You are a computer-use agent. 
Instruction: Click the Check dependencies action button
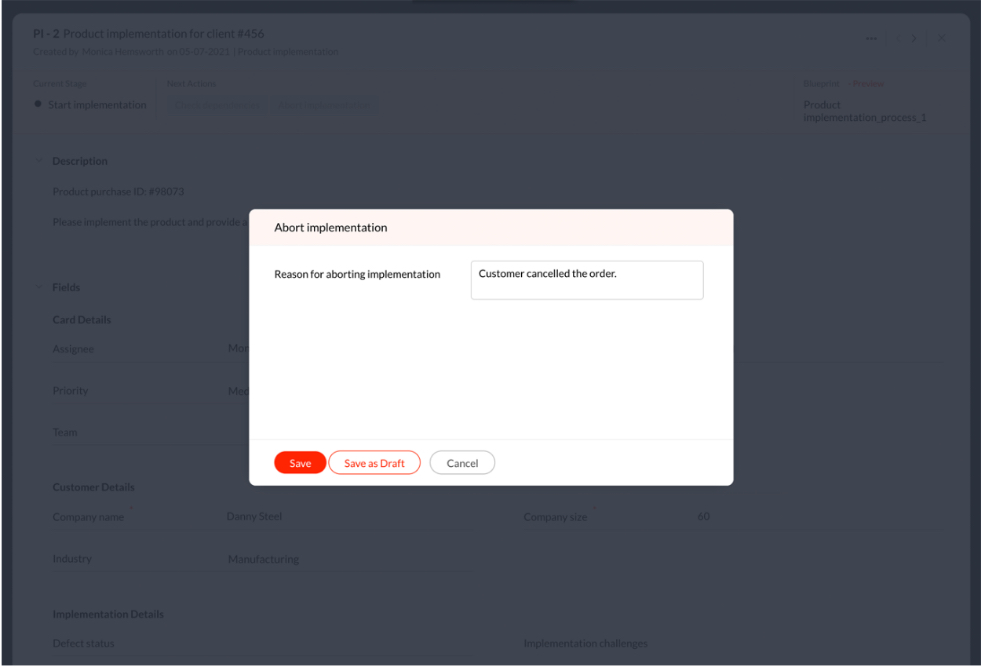click(x=216, y=105)
